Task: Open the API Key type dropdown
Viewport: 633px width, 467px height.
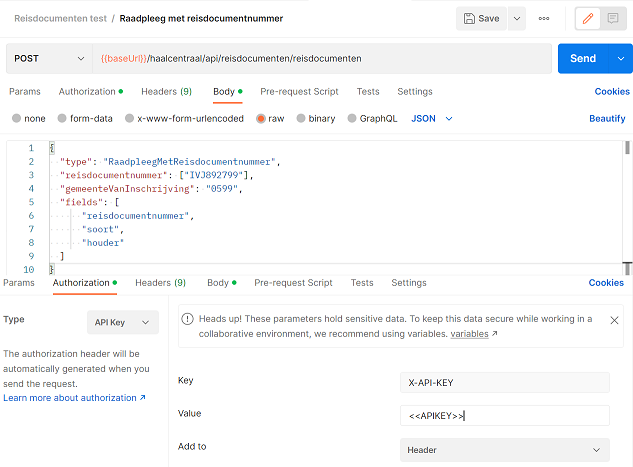Action: point(123,322)
